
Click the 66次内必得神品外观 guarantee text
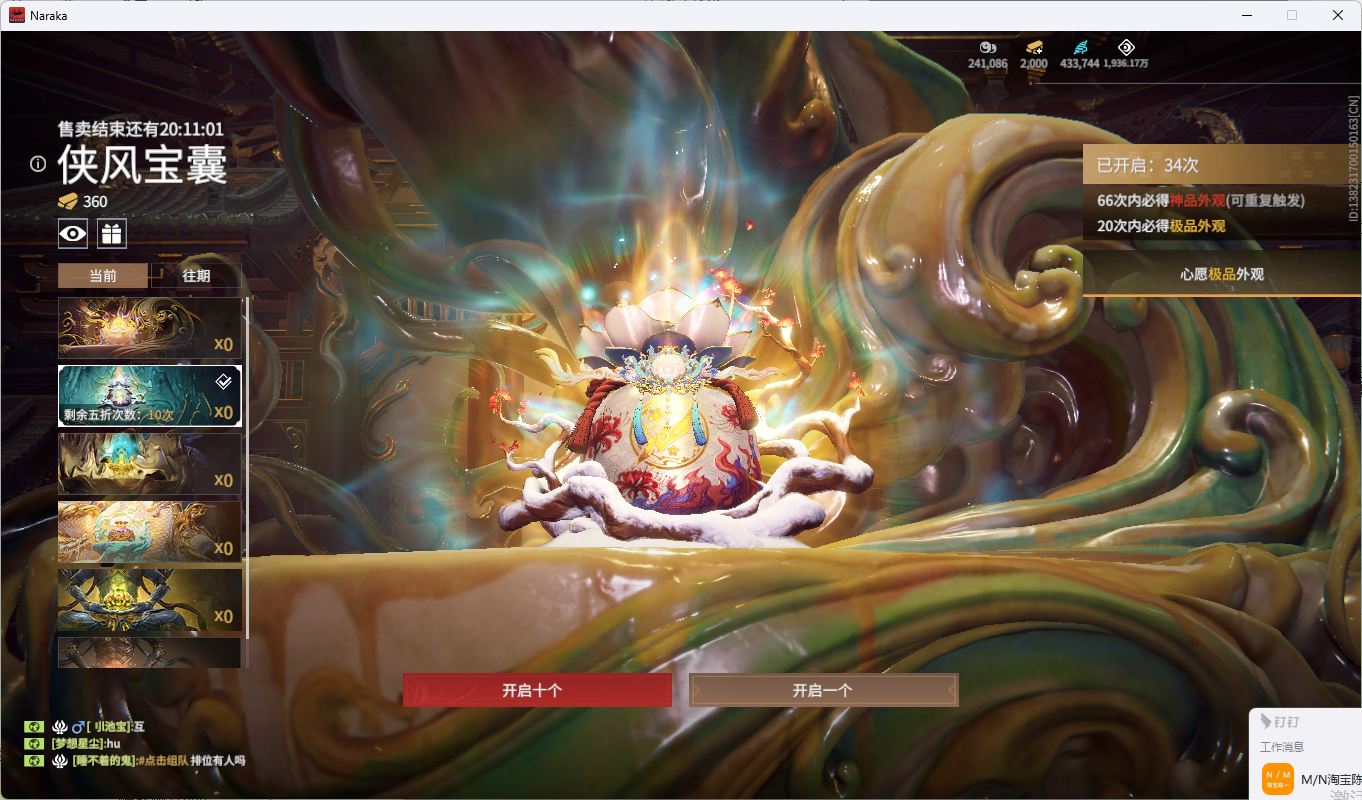pyautogui.click(x=1200, y=200)
